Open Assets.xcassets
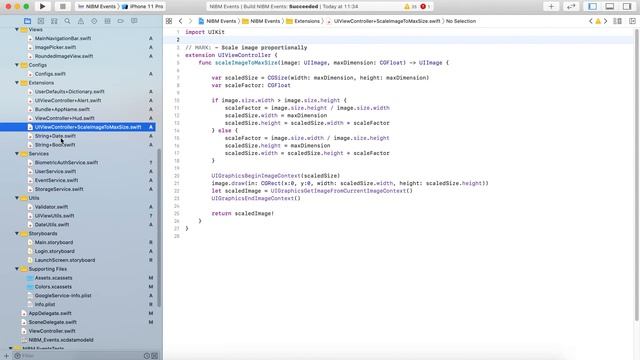Screen dimensions: 640x360 tap(53, 278)
